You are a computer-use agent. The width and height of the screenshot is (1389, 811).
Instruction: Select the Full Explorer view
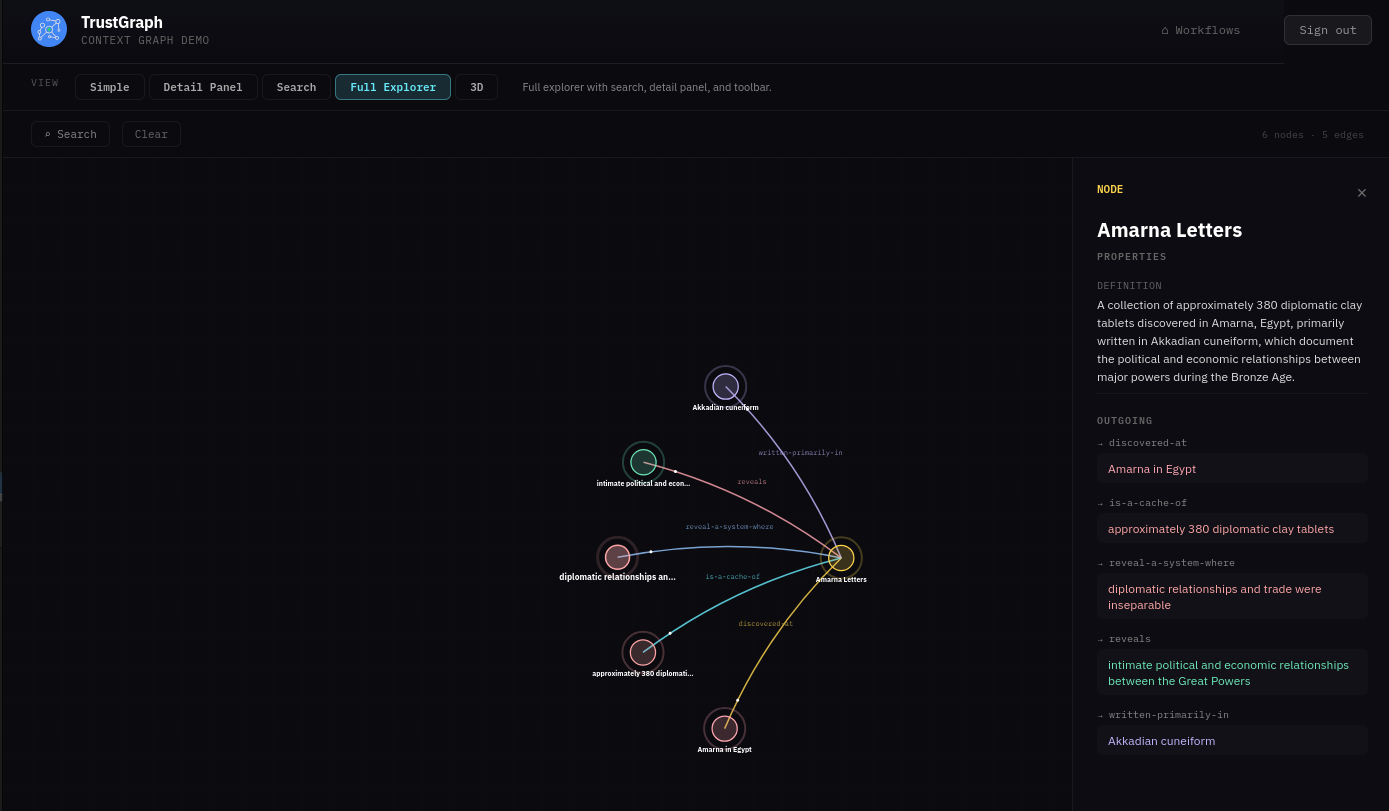pos(393,87)
